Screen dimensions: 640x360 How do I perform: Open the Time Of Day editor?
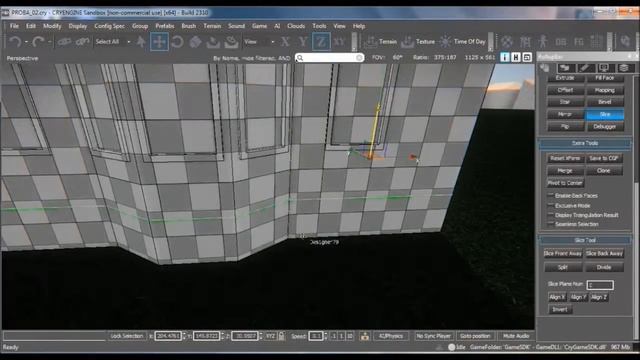tap(463, 42)
